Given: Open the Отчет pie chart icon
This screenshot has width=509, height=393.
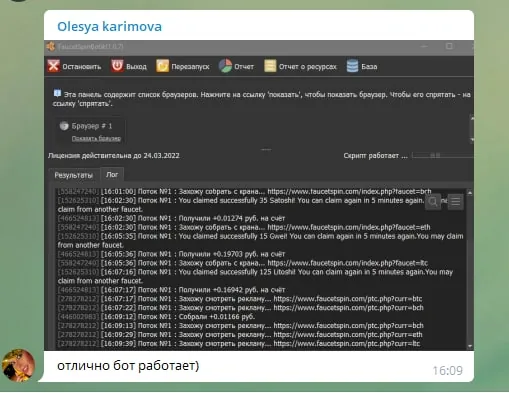Looking at the screenshot, I should (225, 66).
